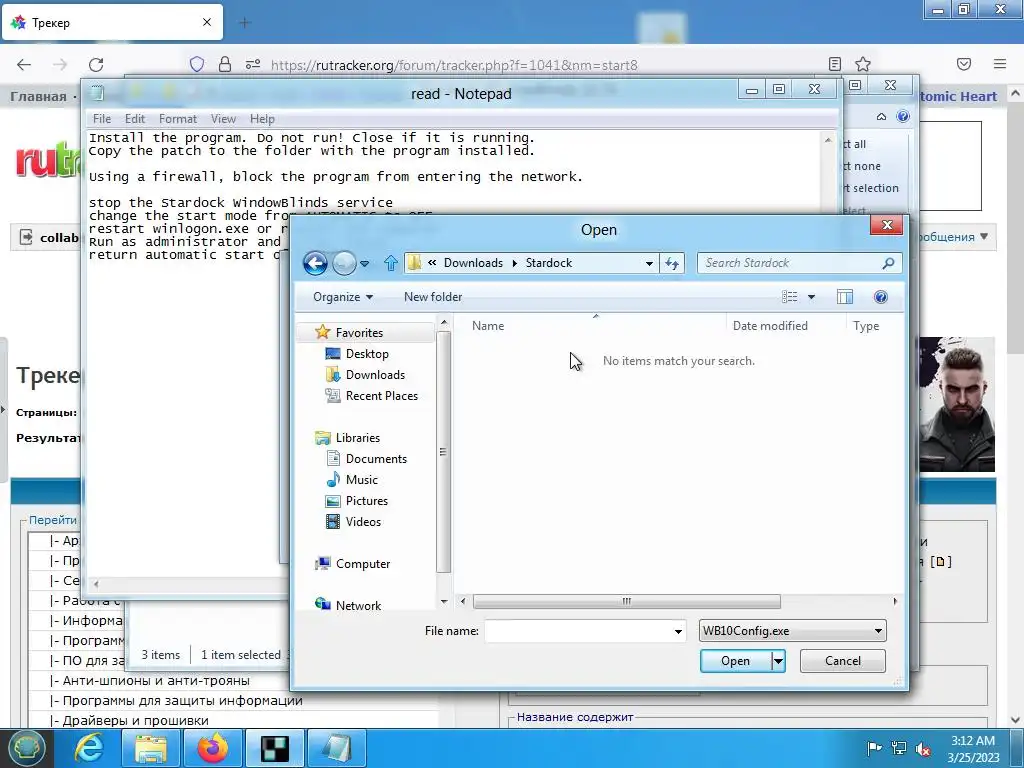The width and height of the screenshot is (1024, 768).
Task: Click Firefox URL address bar
Action: [454, 65]
